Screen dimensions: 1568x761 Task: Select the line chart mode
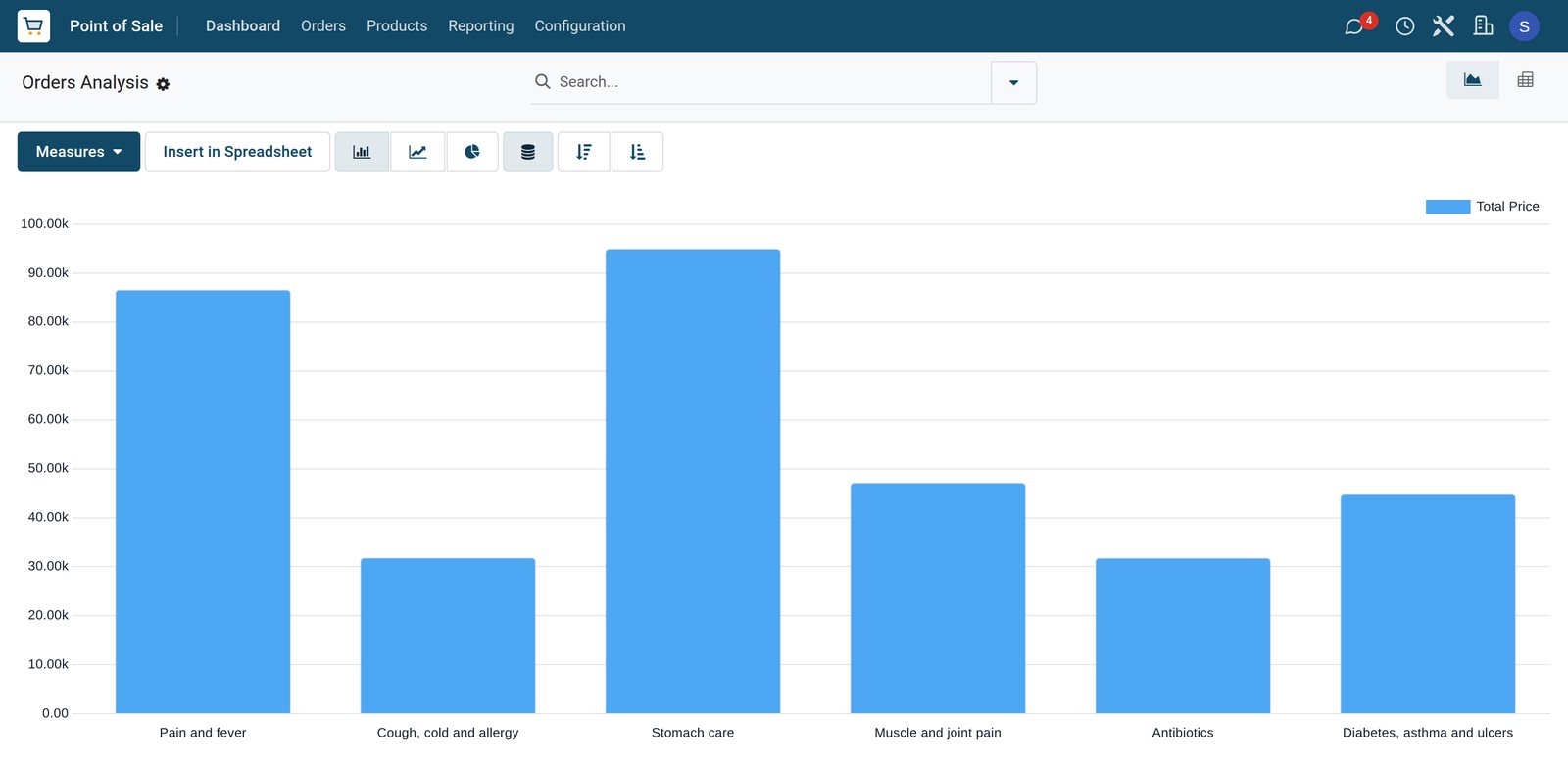pos(417,152)
